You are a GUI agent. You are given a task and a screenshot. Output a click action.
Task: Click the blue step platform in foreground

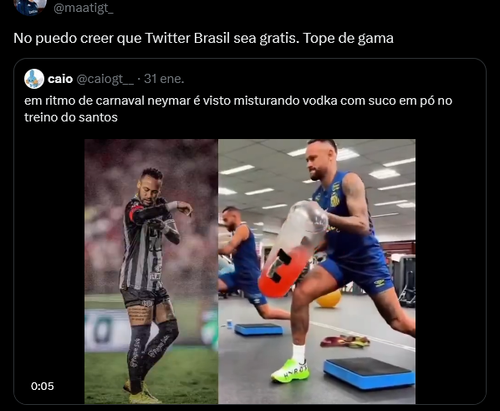point(369,373)
